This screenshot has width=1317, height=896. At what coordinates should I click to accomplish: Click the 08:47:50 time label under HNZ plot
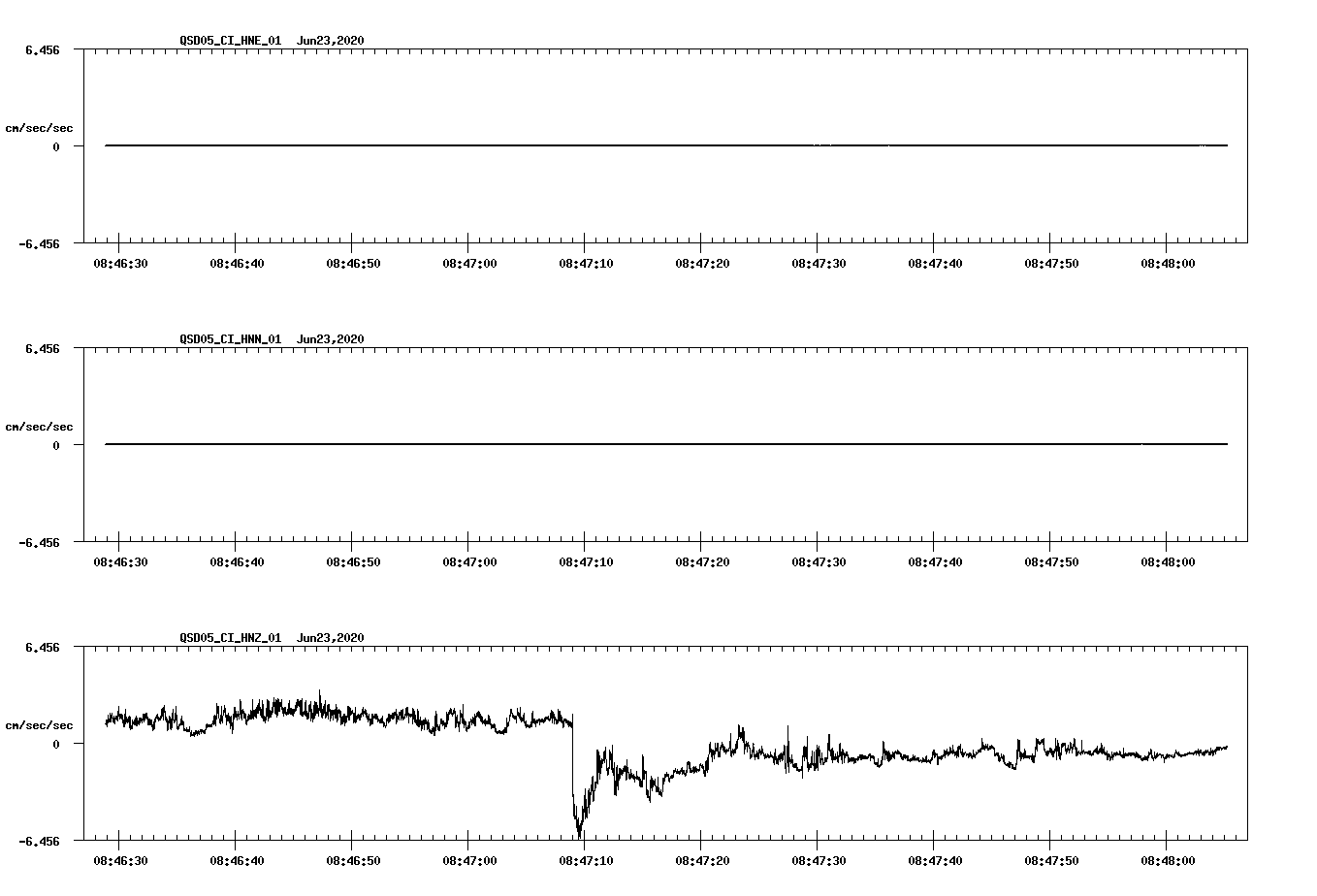1051,861
